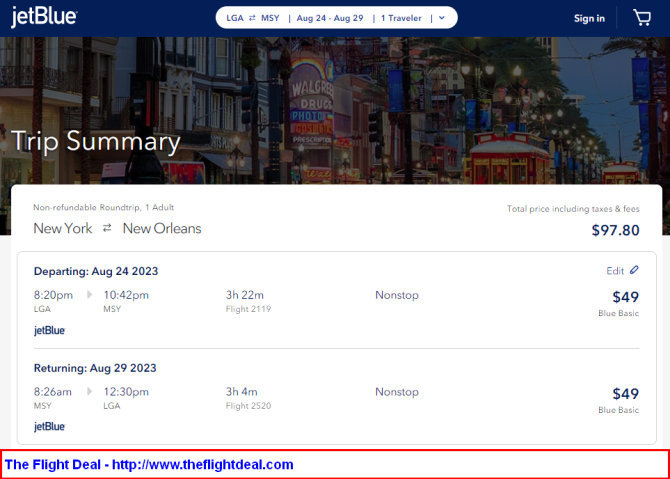Screen dimensions: 670x479
Task: Click New York origin name
Action: pyautogui.click(x=63, y=229)
